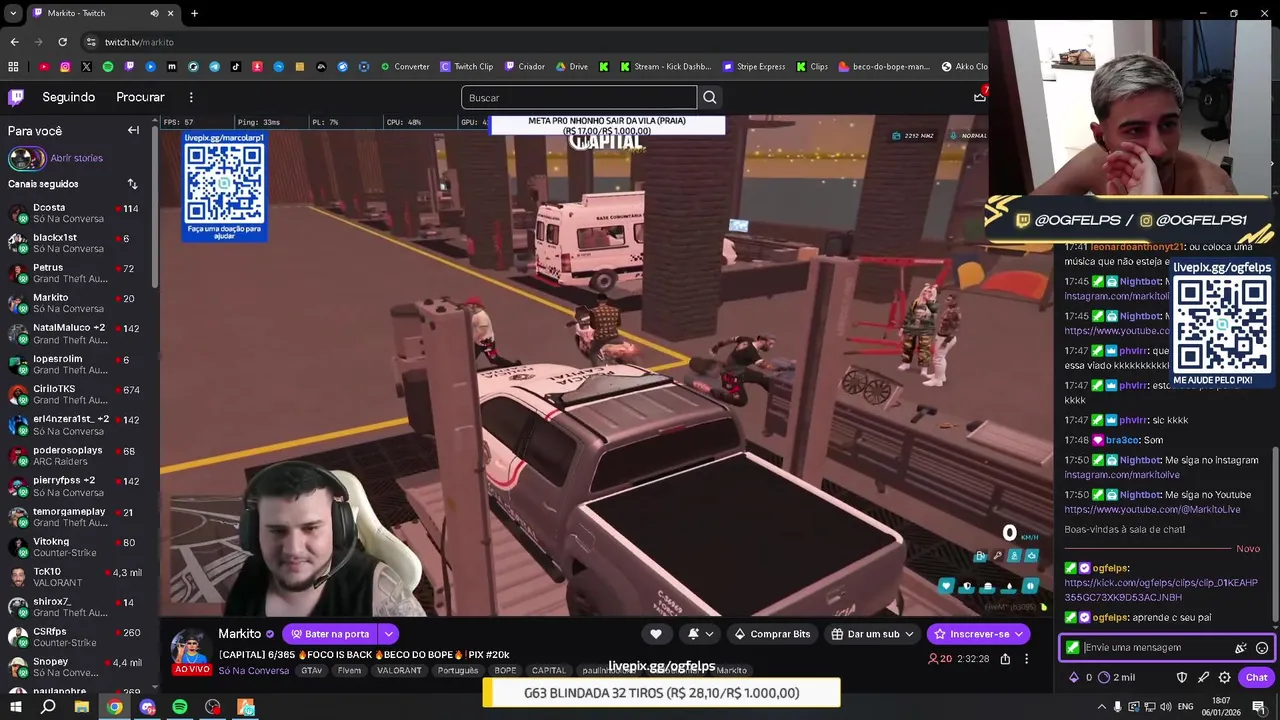Expand the arrow next to Bater na porta
This screenshot has height=720, width=1280.
[x=388, y=634]
